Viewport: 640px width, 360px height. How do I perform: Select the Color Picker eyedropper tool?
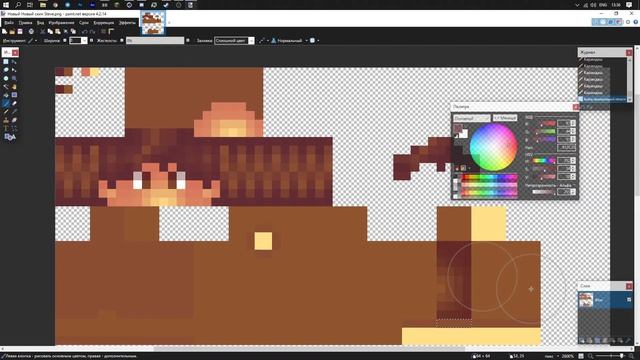(14, 112)
